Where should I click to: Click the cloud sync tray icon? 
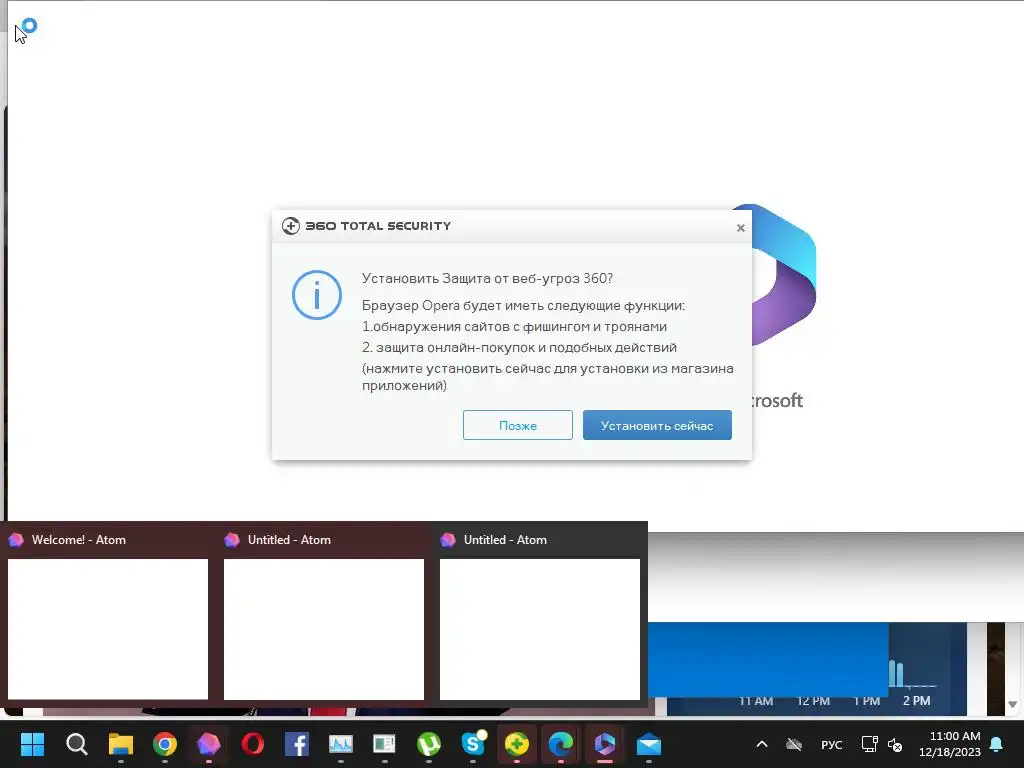tap(793, 744)
